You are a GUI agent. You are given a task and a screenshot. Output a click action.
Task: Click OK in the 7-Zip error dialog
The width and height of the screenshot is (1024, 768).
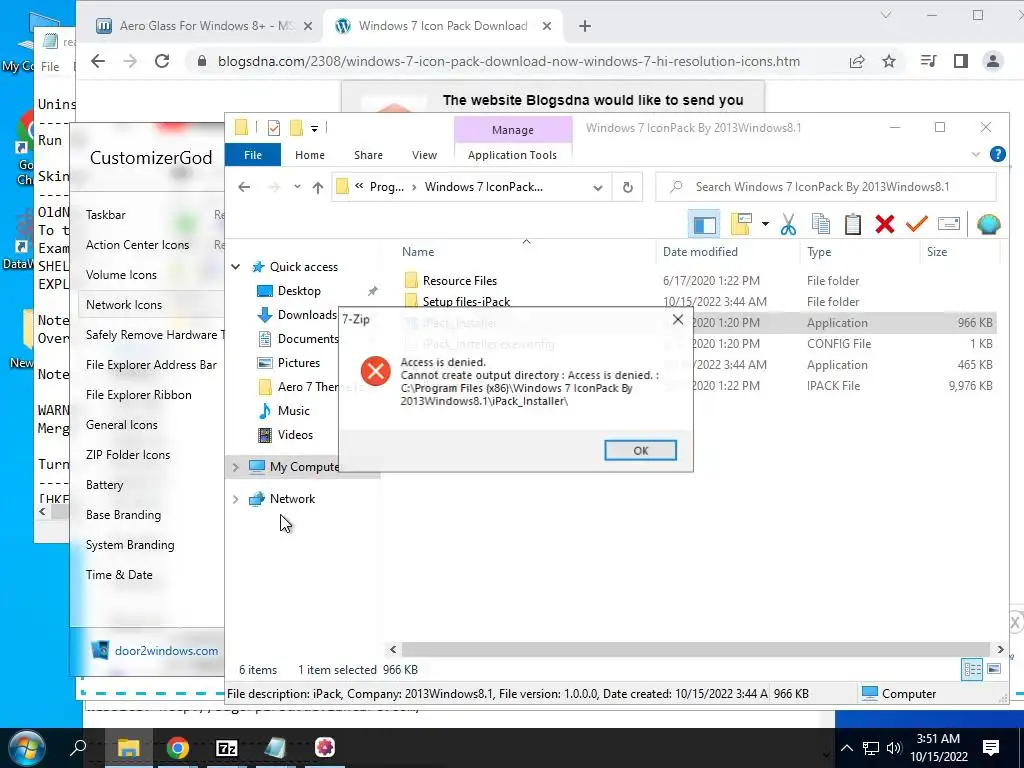tap(640, 450)
